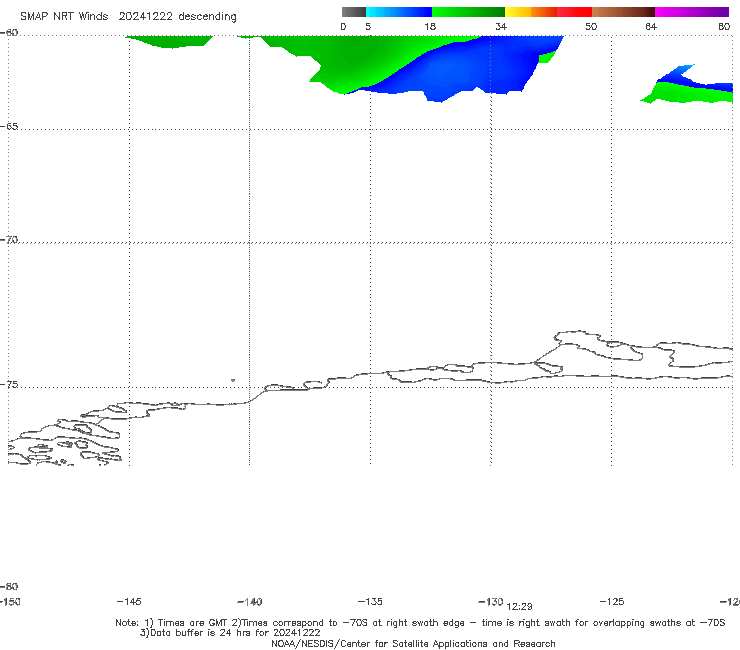Click the "12:29" swath time label

pos(520,607)
